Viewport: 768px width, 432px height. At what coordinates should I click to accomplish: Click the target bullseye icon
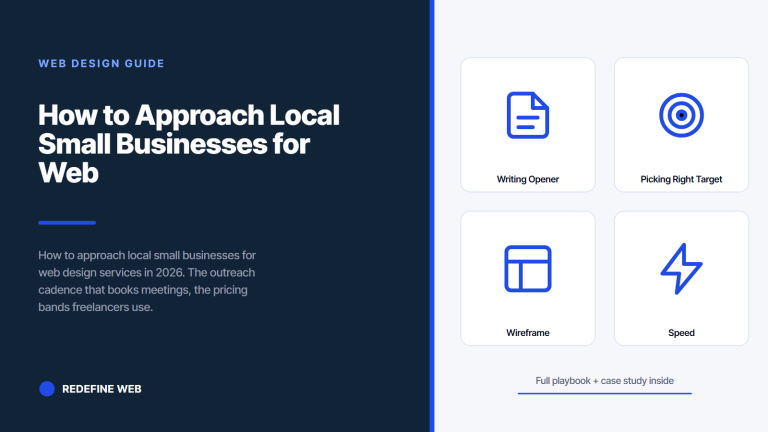pos(681,115)
